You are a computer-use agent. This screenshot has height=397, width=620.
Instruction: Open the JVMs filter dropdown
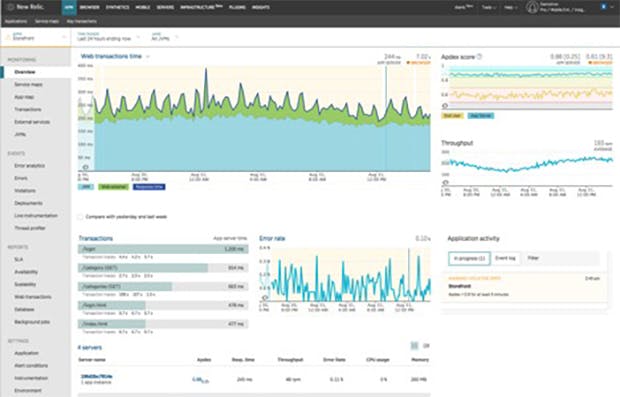point(165,37)
